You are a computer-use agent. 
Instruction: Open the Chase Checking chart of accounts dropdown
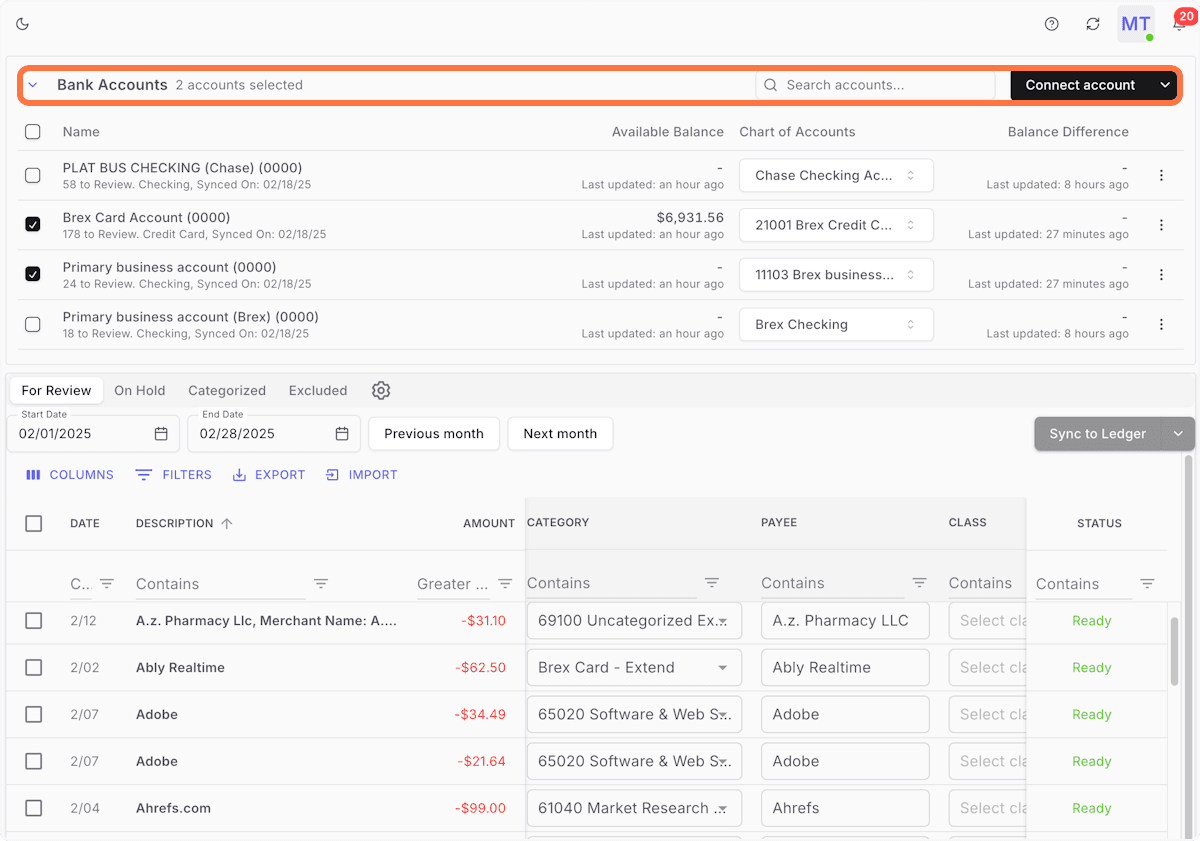pos(836,175)
